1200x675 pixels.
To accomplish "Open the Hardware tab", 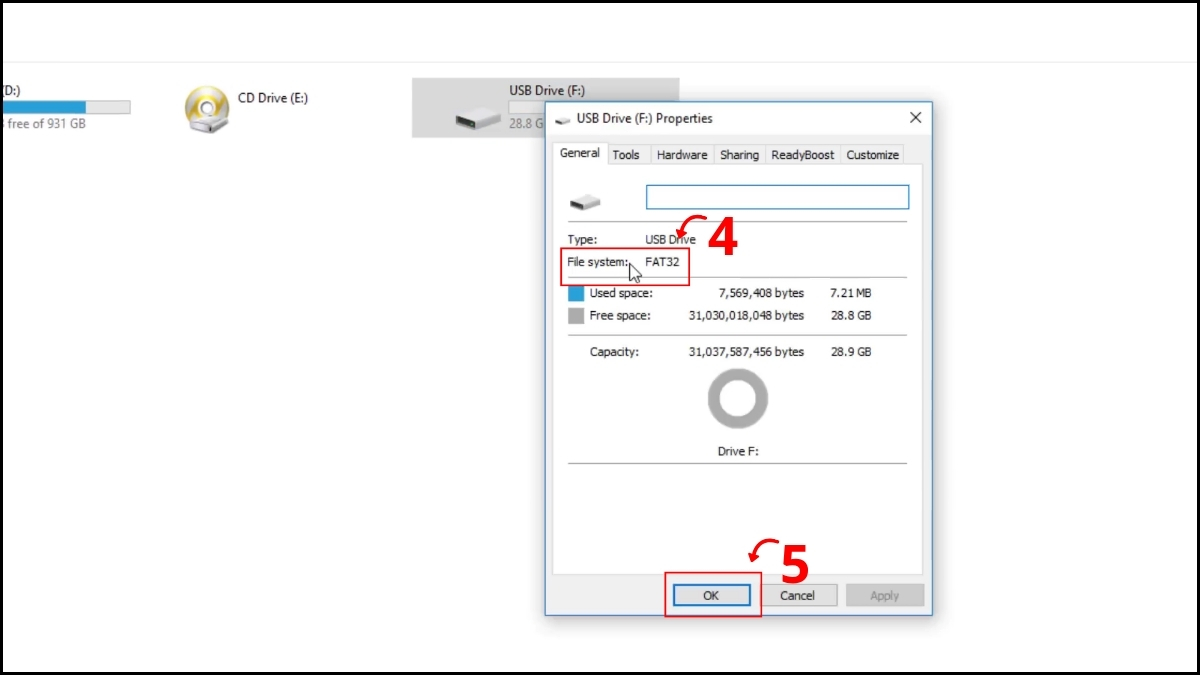I will [x=682, y=155].
